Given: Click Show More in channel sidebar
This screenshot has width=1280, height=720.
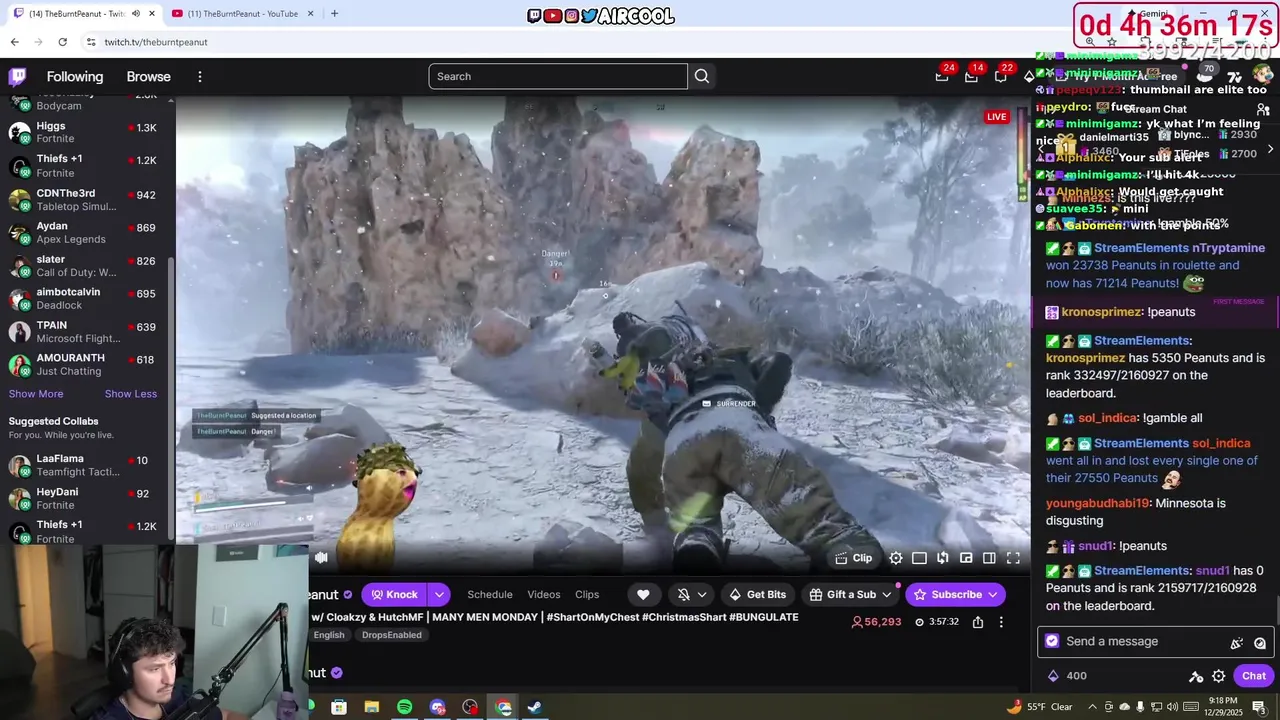Looking at the screenshot, I should [36, 394].
